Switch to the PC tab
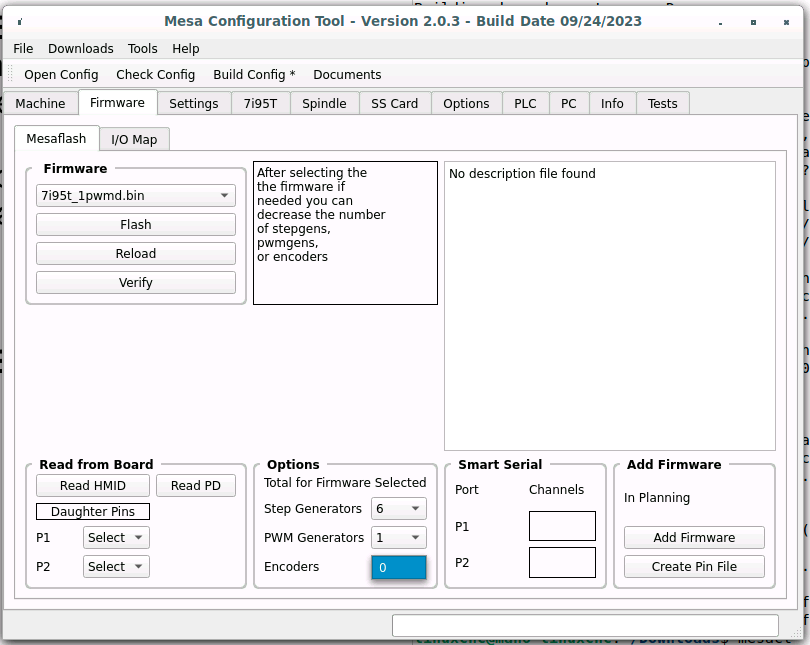 pyautogui.click(x=569, y=103)
